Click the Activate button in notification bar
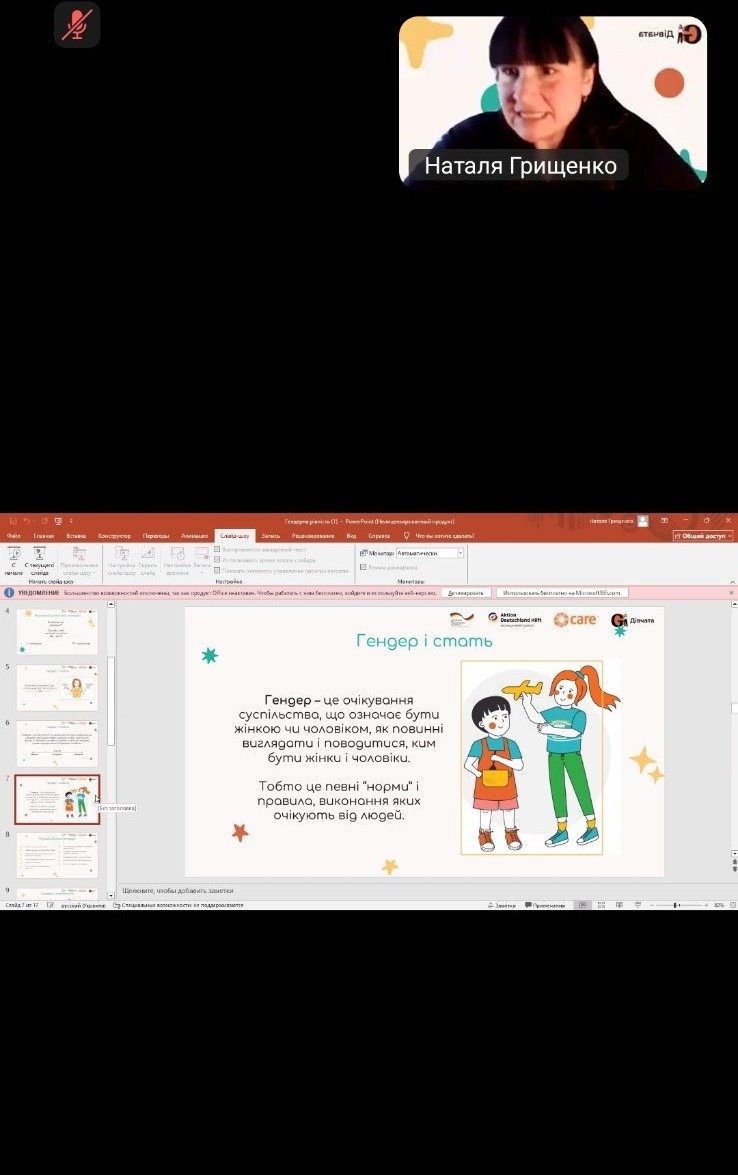Screen dimensions: 738x1175 pyautogui.click(x=465, y=592)
